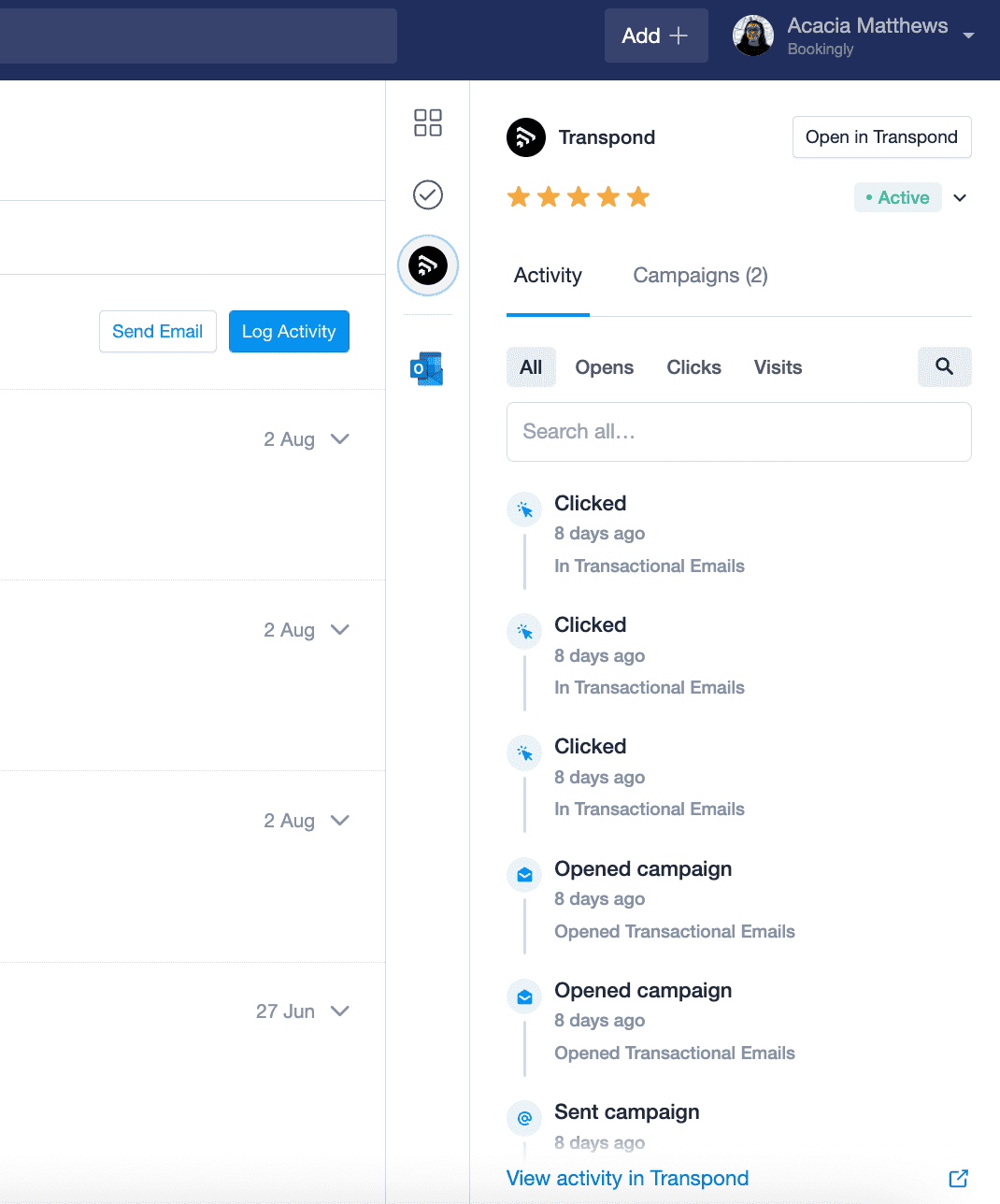The height and width of the screenshot is (1204, 1000).
Task: Focus the Search all input field
Action: click(739, 432)
